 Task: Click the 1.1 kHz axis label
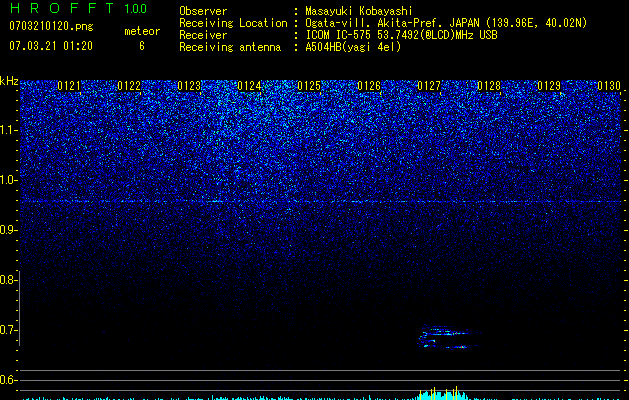pyautogui.click(x=8, y=130)
